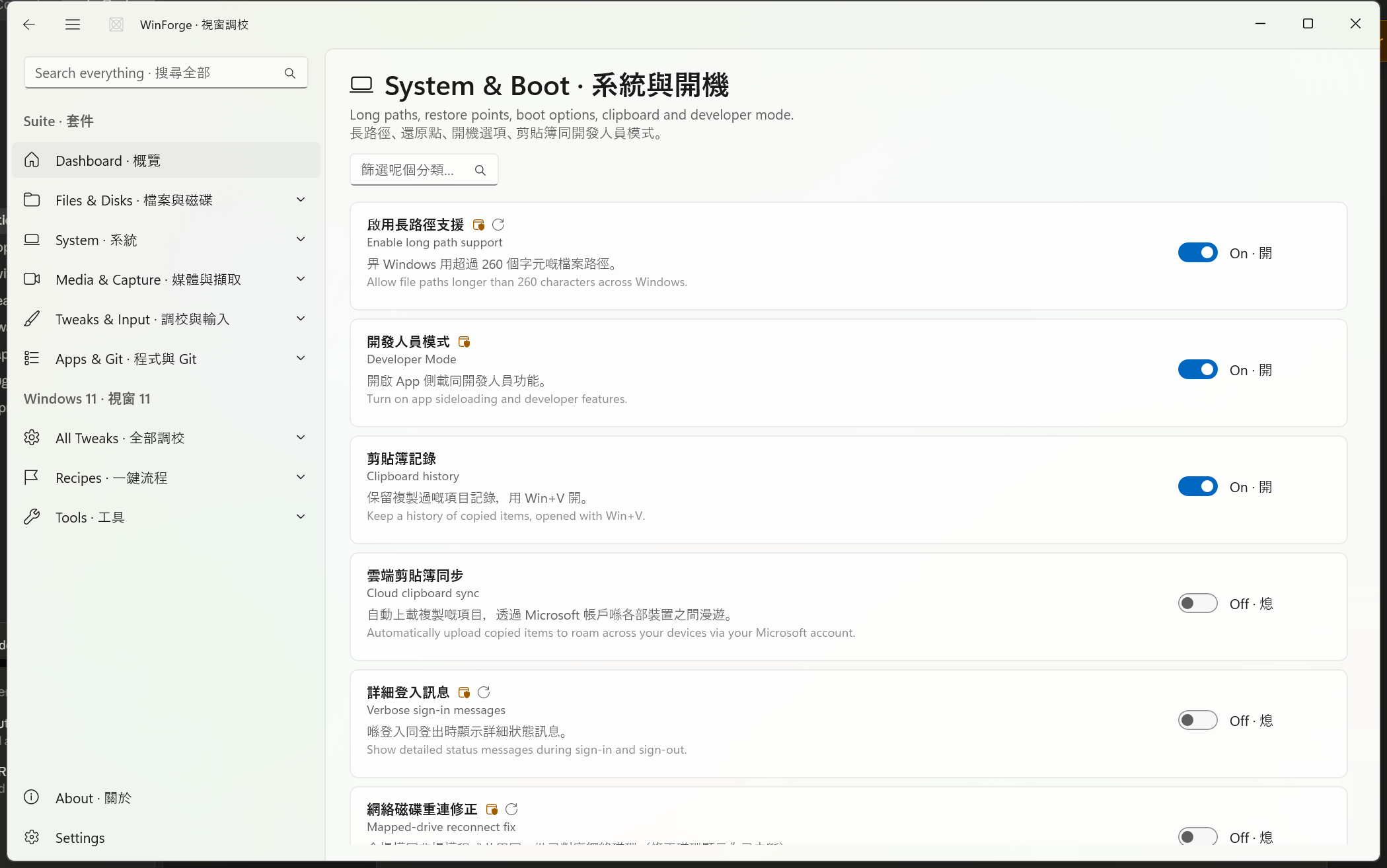Click restart-required icon beside 啟用長路徑支援
The image size is (1387, 868).
[498, 225]
